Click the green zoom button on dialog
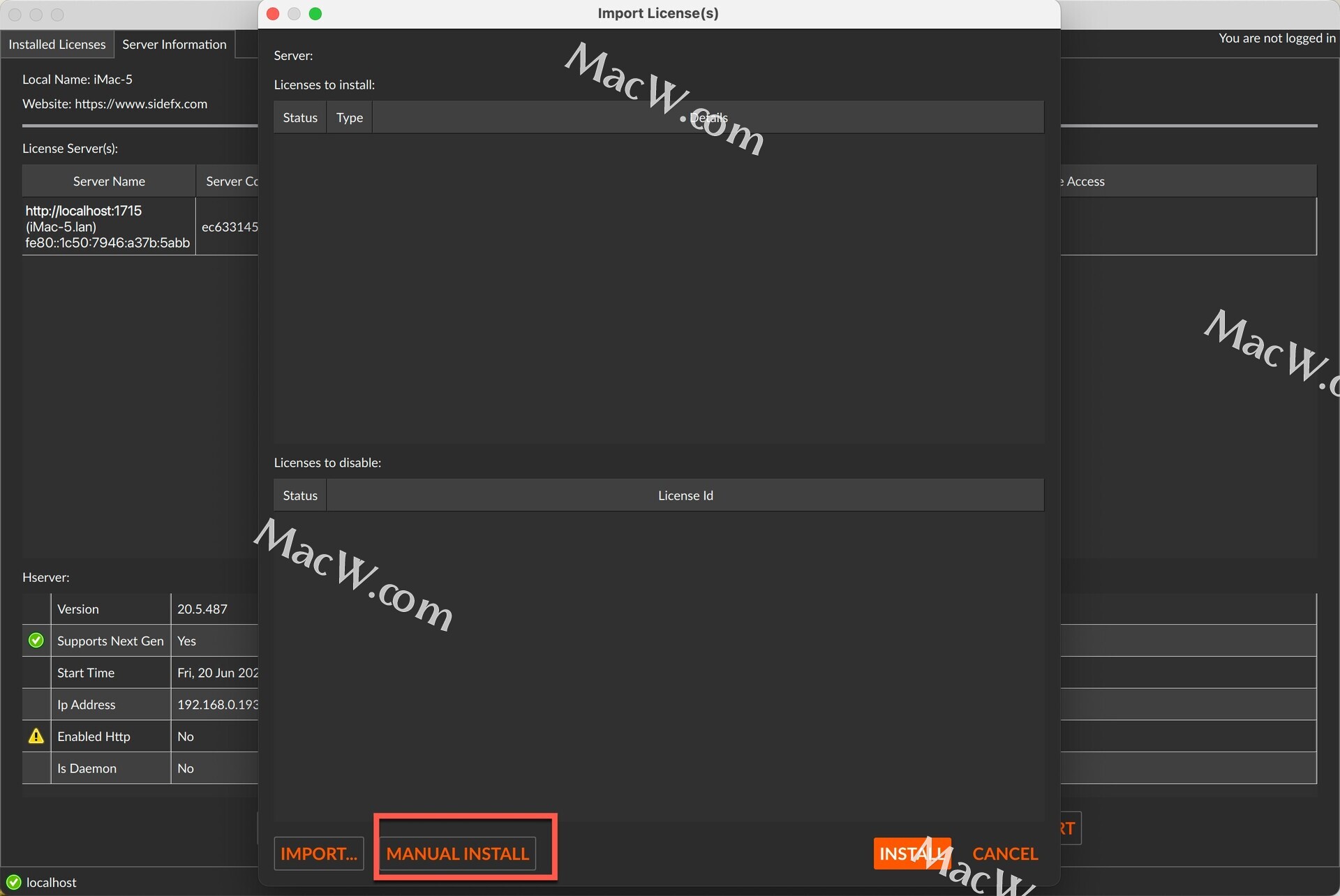Image resolution: width=1340 pixels, height=896 pixels. [x=315, y=14]
